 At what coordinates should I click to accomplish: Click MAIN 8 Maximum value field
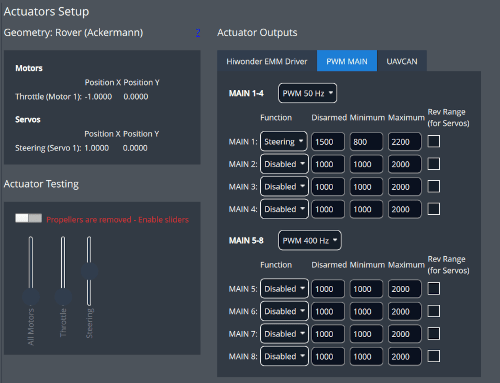(x=404, y=356)
